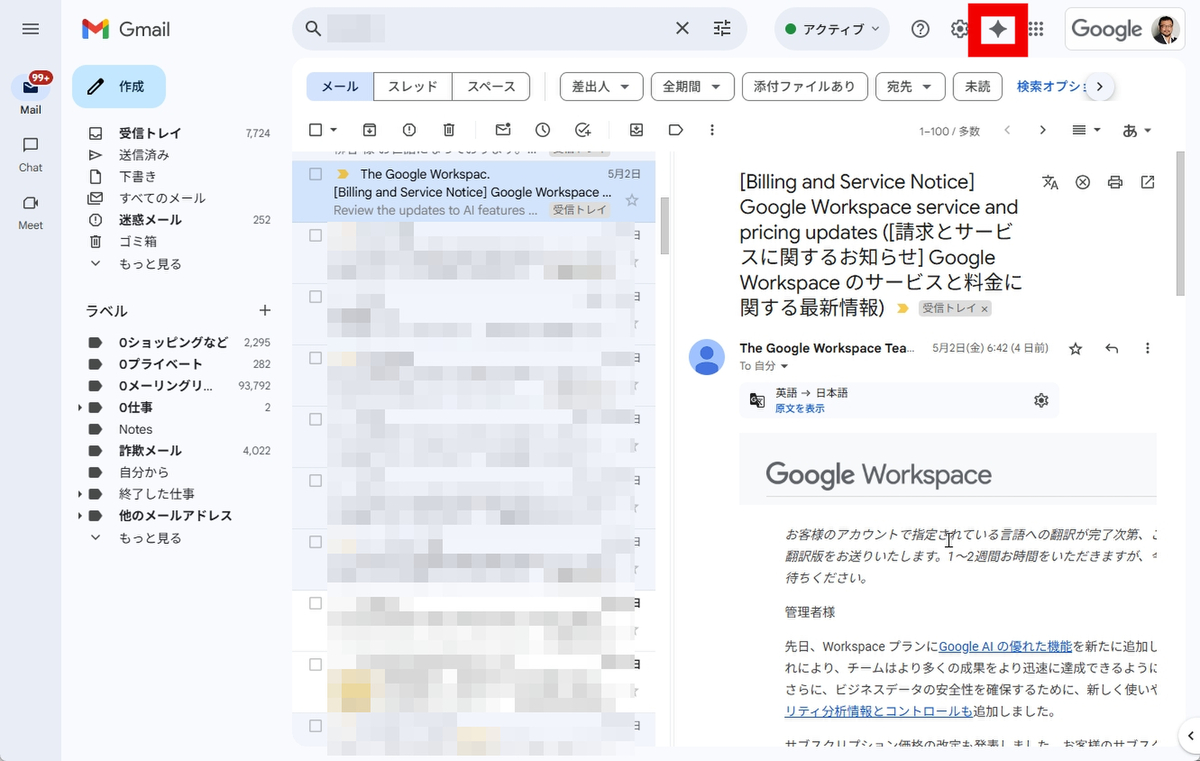
Task: Check the Google Workspace email checkbox
Action: [315, 174]
